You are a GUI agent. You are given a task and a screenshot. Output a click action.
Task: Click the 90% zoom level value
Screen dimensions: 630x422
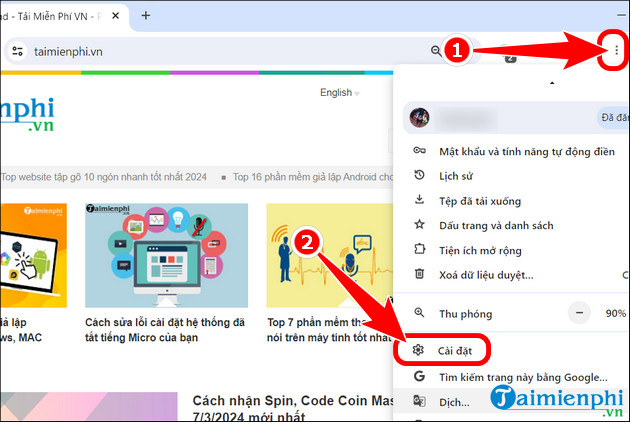pyautogui.click(x=616, y=313)
